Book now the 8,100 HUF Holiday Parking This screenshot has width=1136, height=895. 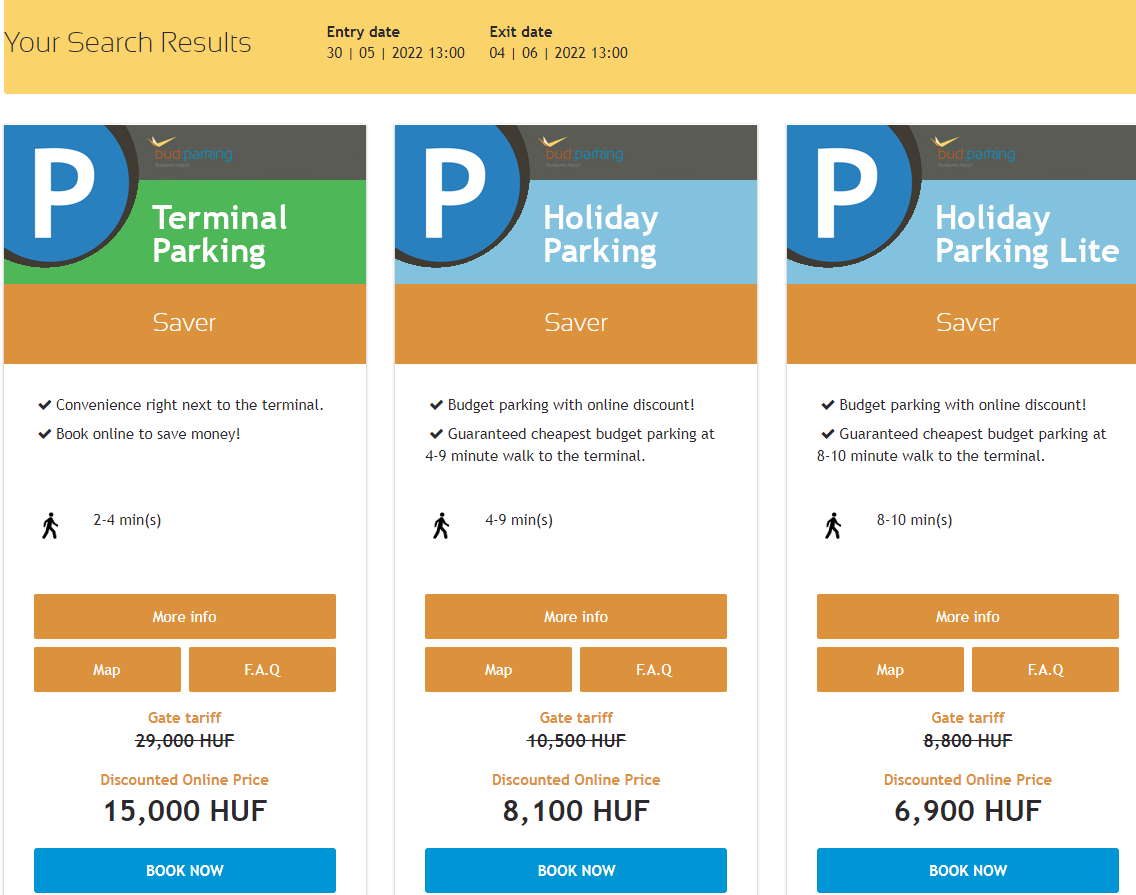(x=576, y=870)
